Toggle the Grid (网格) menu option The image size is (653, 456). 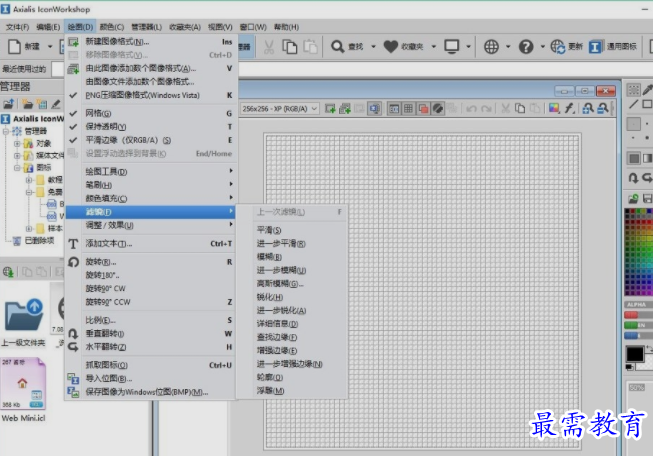150,113
